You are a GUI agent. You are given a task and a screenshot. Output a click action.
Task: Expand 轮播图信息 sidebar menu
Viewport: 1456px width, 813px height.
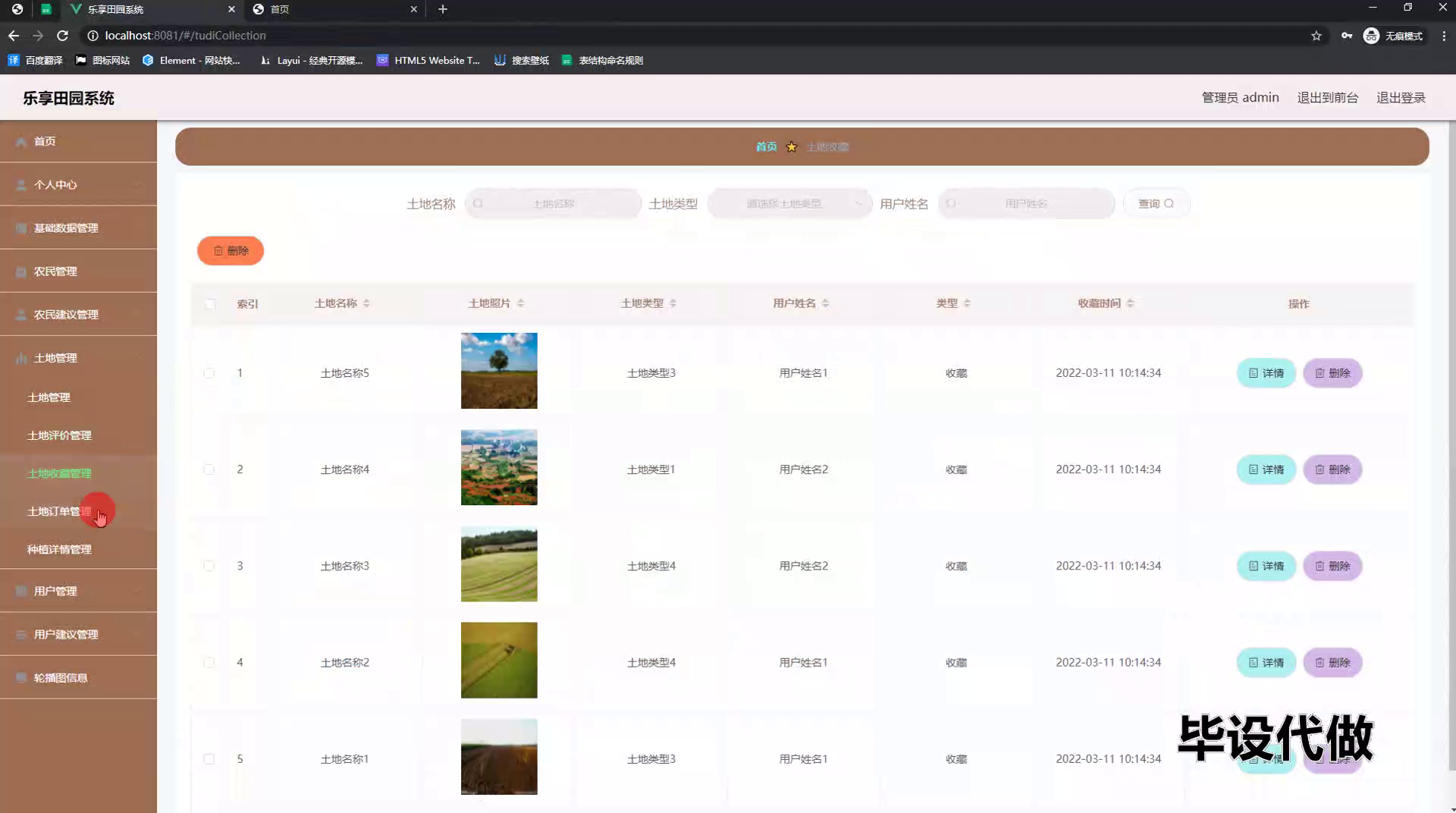[x=79, y=677]
